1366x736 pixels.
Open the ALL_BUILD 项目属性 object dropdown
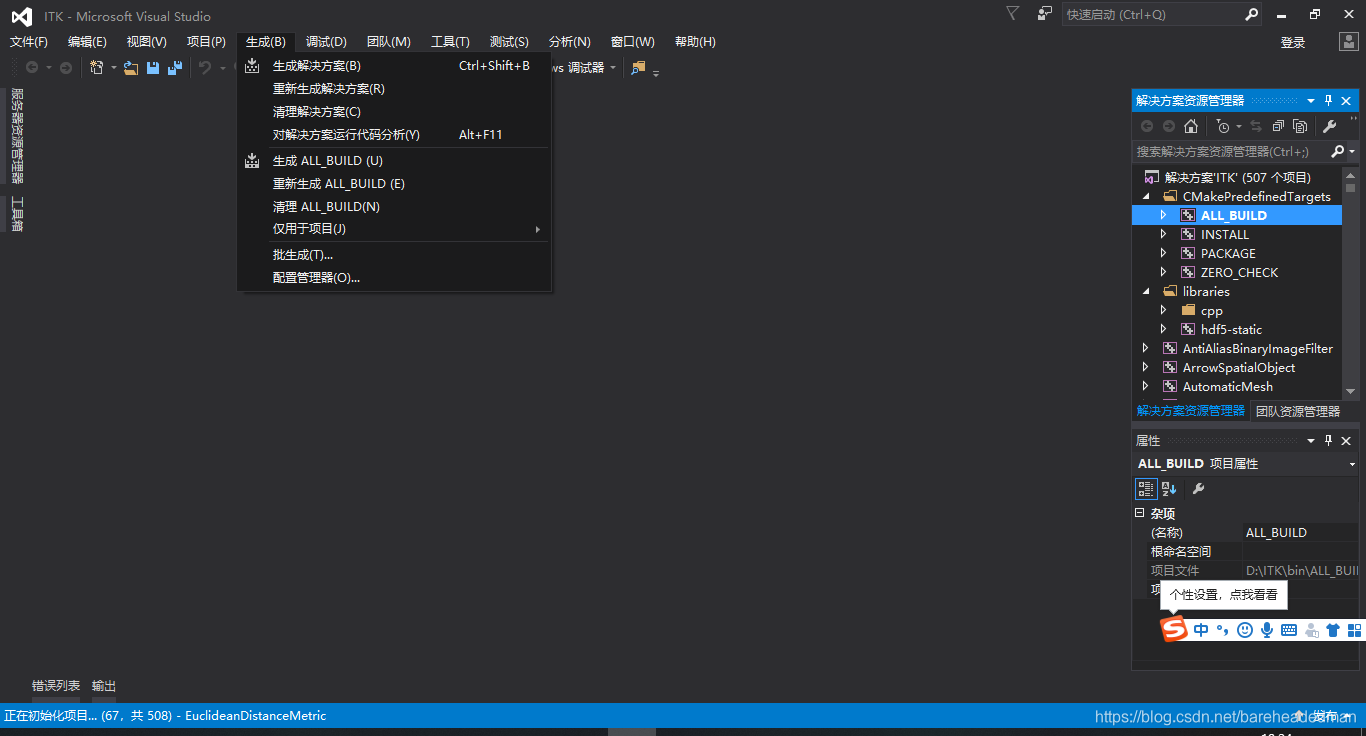tap(1352, 464)
